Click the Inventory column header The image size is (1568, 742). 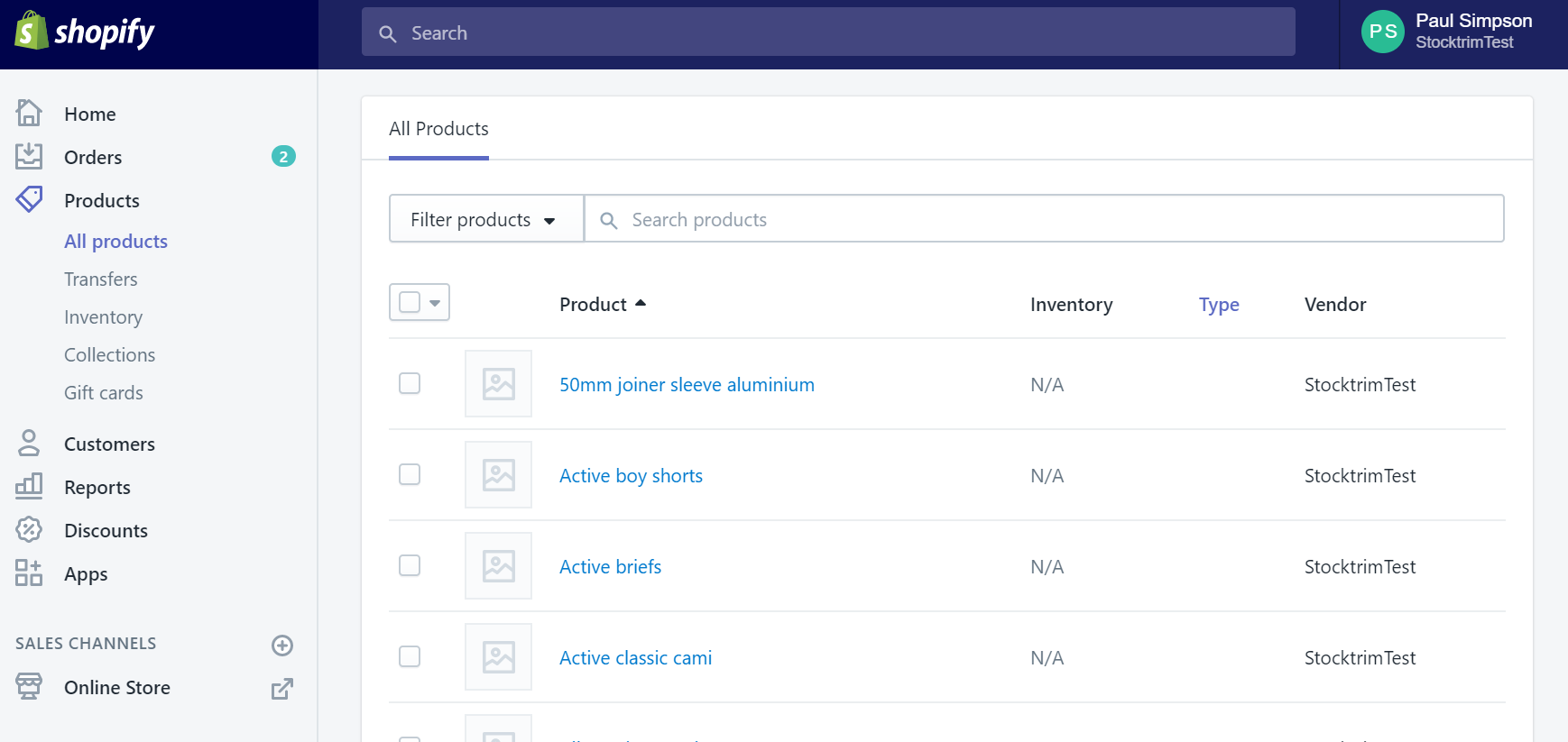click(x=1071, y=305)
